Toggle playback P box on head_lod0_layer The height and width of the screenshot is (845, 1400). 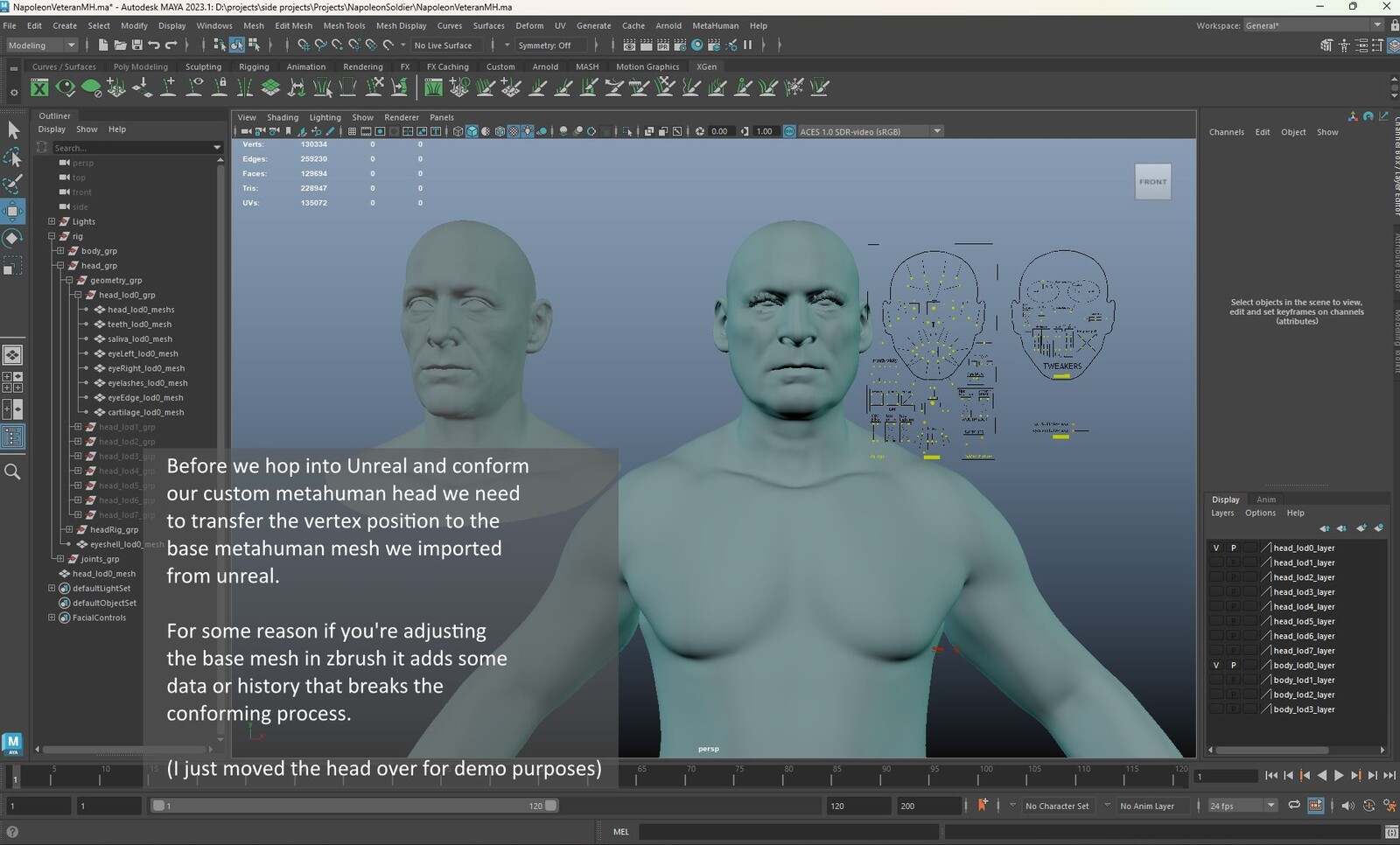click(x=1234, y=548)
